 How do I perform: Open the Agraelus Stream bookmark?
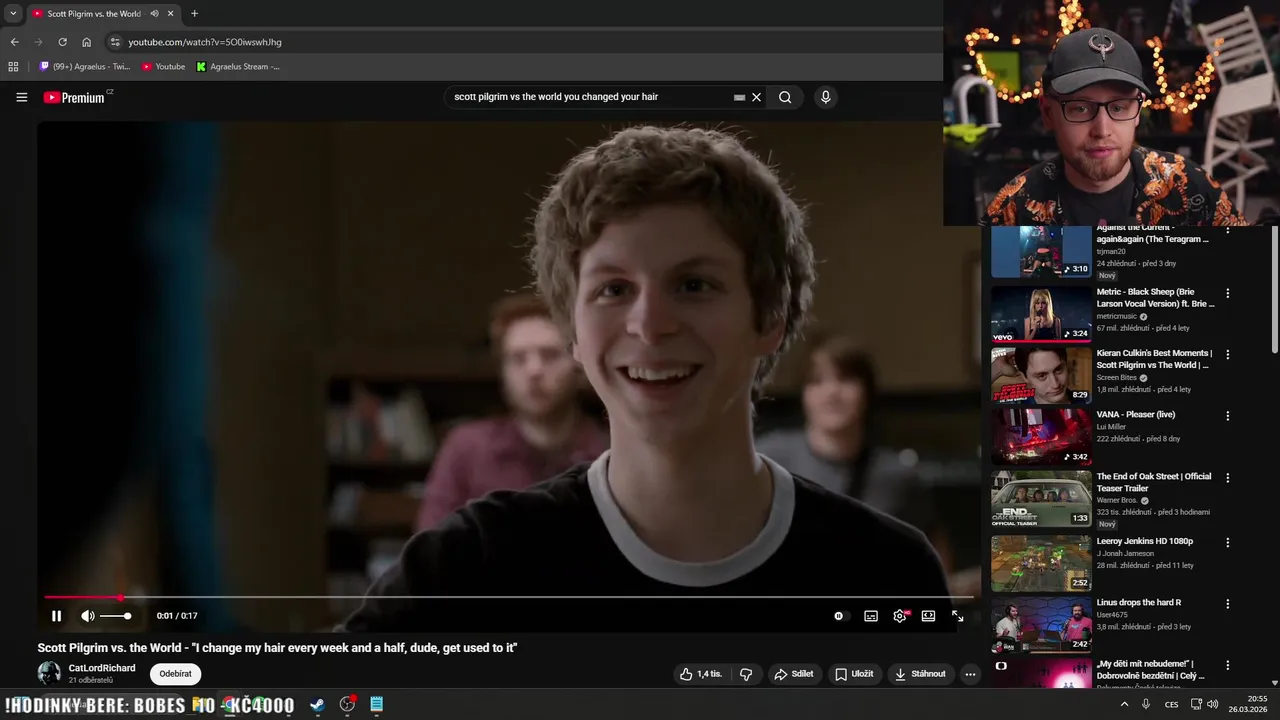point(238,67)
